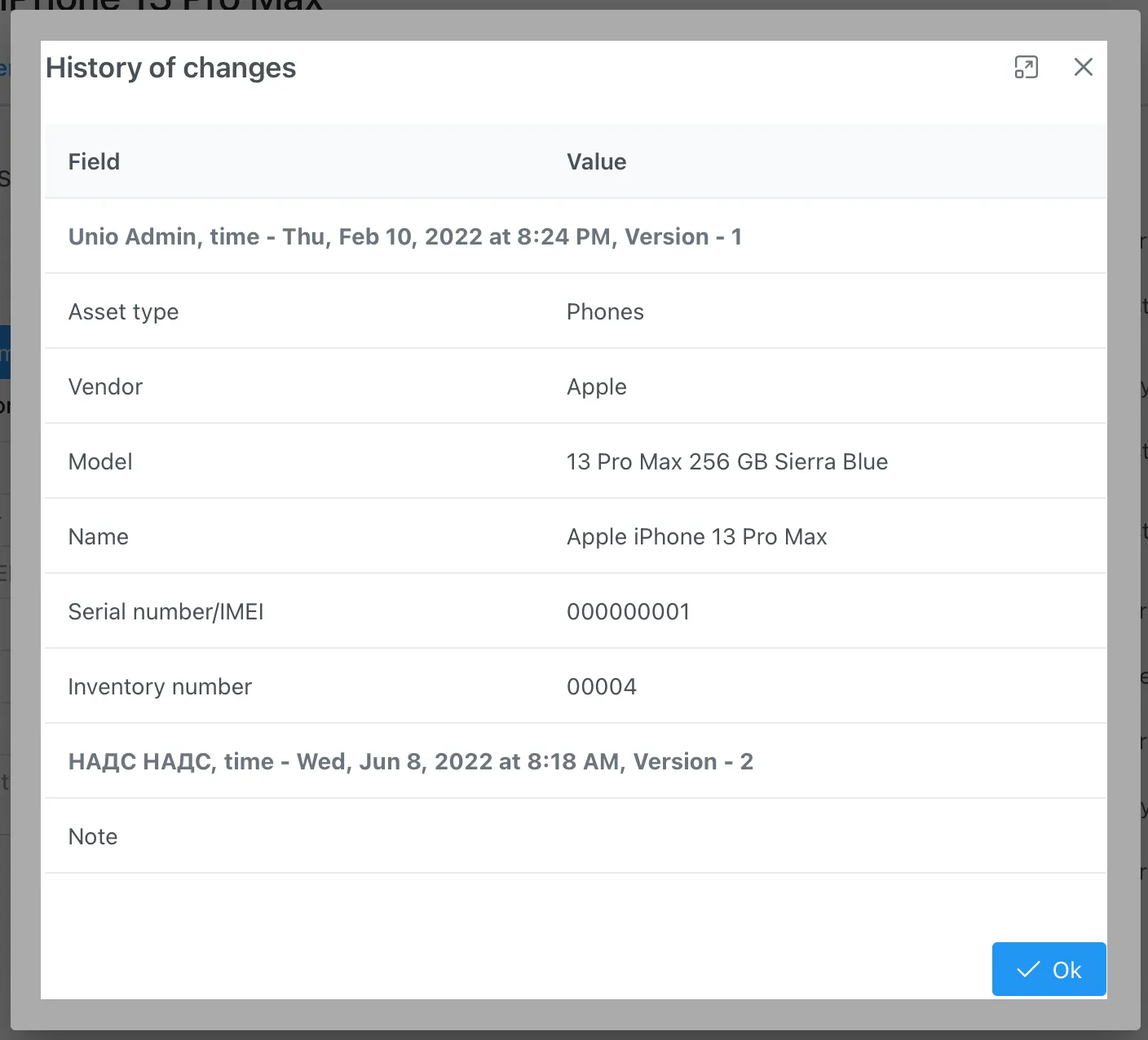Select the Apple iPhone 13 Pro Max value
Viewport: 1148px width, 1040px height.
[x=696, y=536]
